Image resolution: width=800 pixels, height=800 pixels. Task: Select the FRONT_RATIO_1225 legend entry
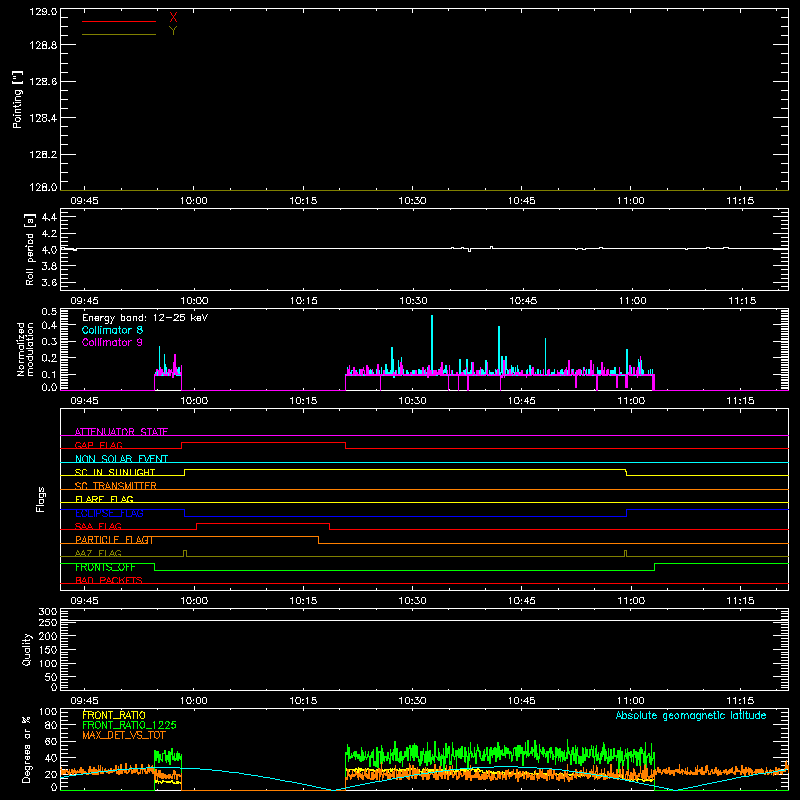(129, 725)
